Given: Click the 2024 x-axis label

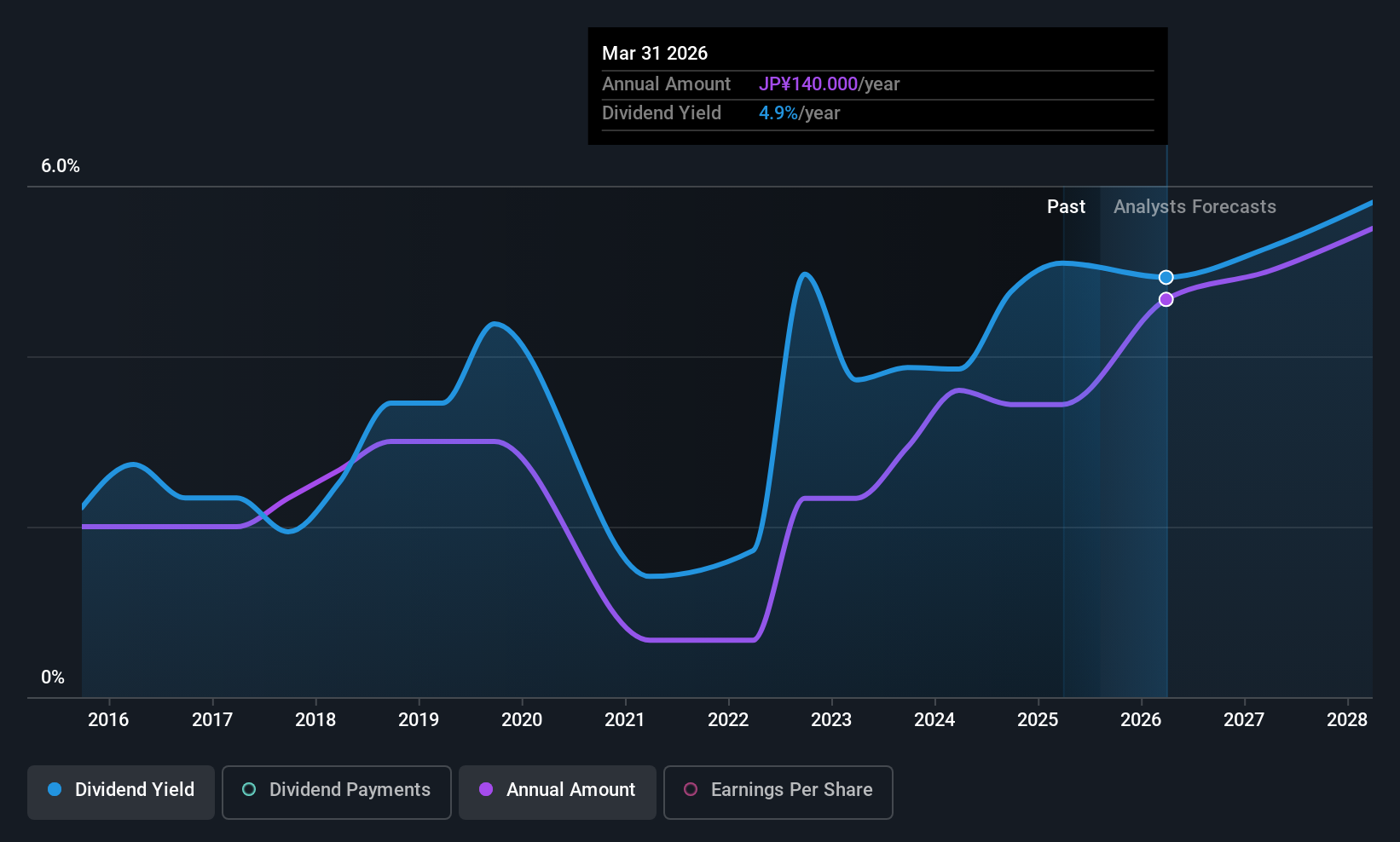Looking at the screenshot, I should pos(934,720).
